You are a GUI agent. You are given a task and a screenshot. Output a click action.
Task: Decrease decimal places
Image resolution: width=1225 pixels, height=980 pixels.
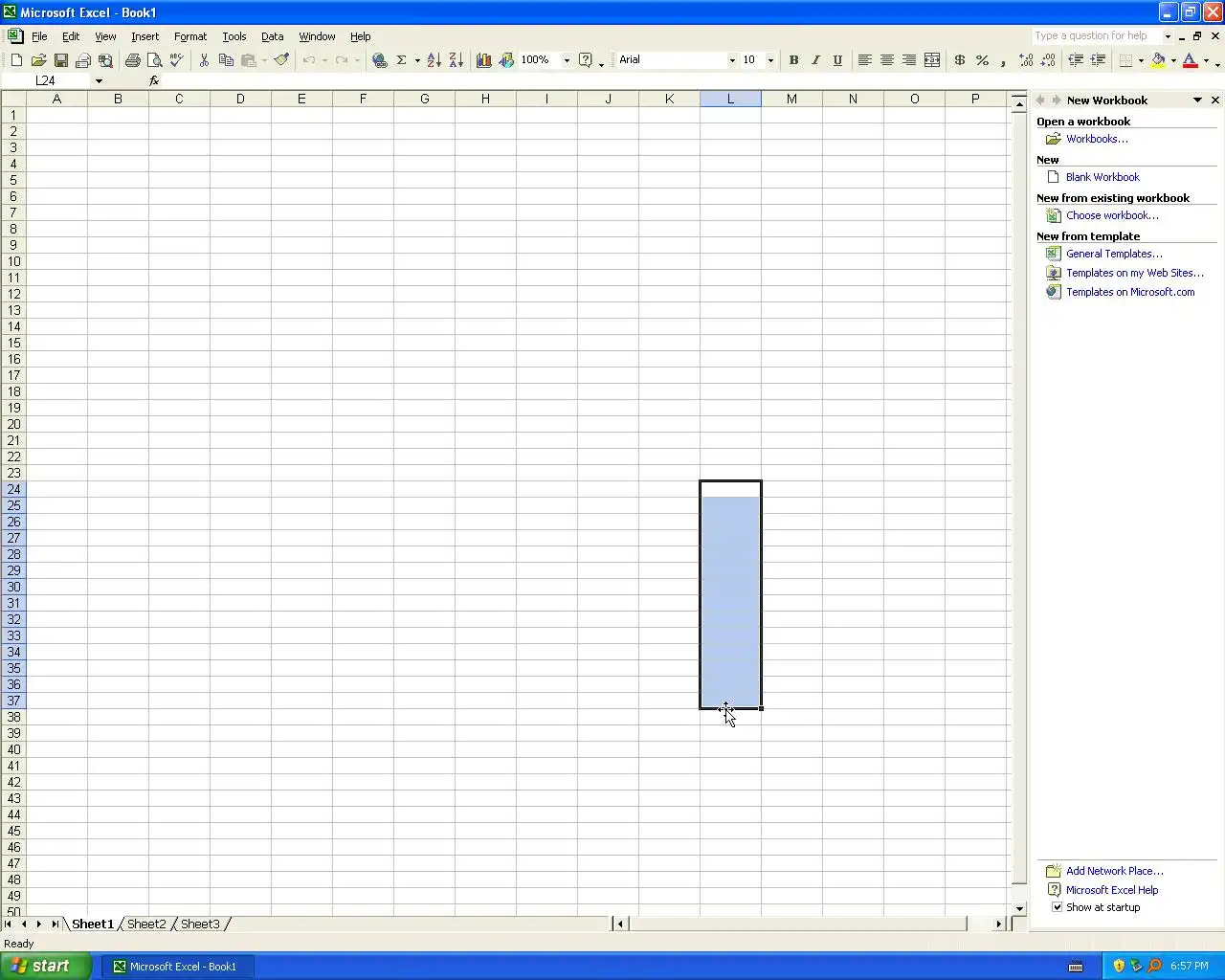click(1048, 60)
